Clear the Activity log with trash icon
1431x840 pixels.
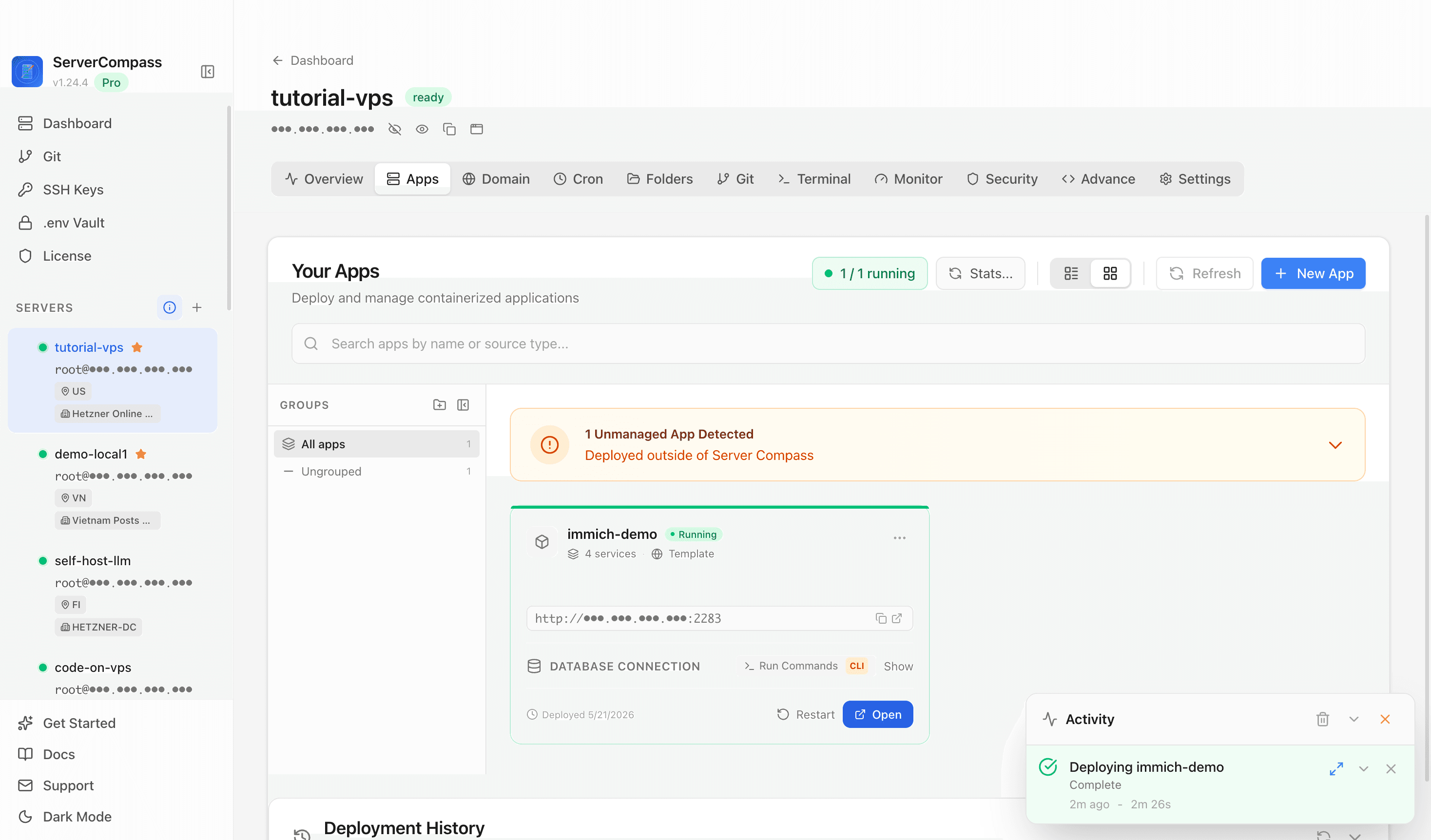coord(1322,719)
